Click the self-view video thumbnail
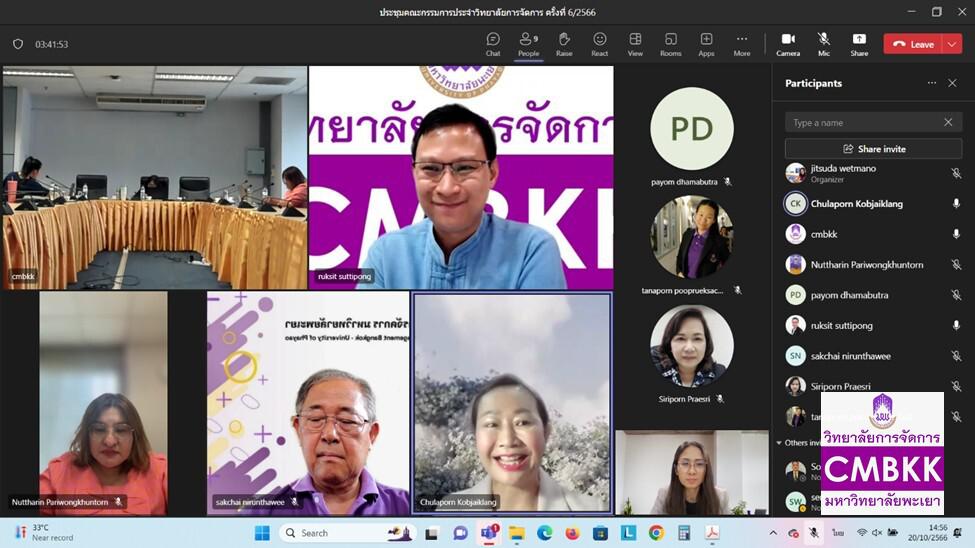This screenshot has width=975, height=548. [692, 473]
